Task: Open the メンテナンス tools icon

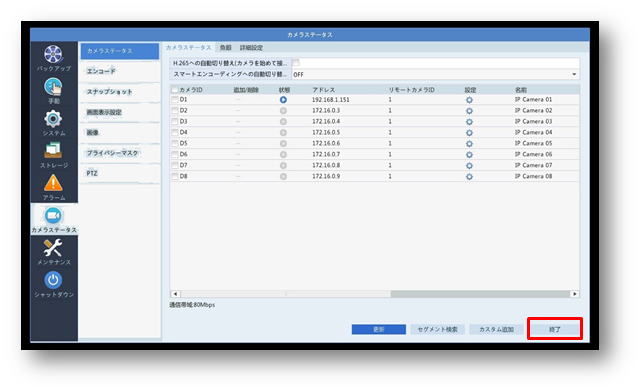Action: click(x=53, y=247)
